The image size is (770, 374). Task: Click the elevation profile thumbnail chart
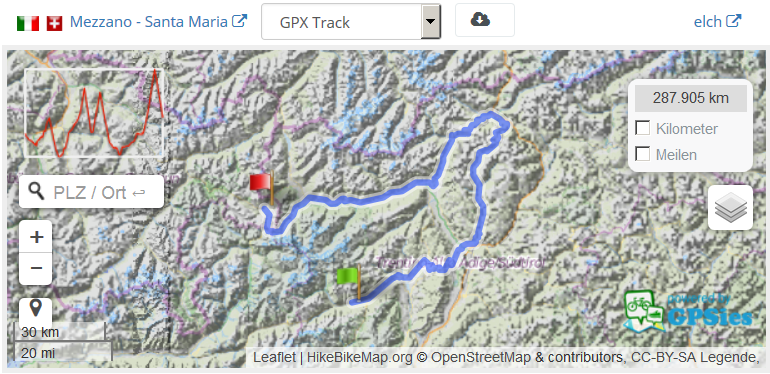pos(94,112)
